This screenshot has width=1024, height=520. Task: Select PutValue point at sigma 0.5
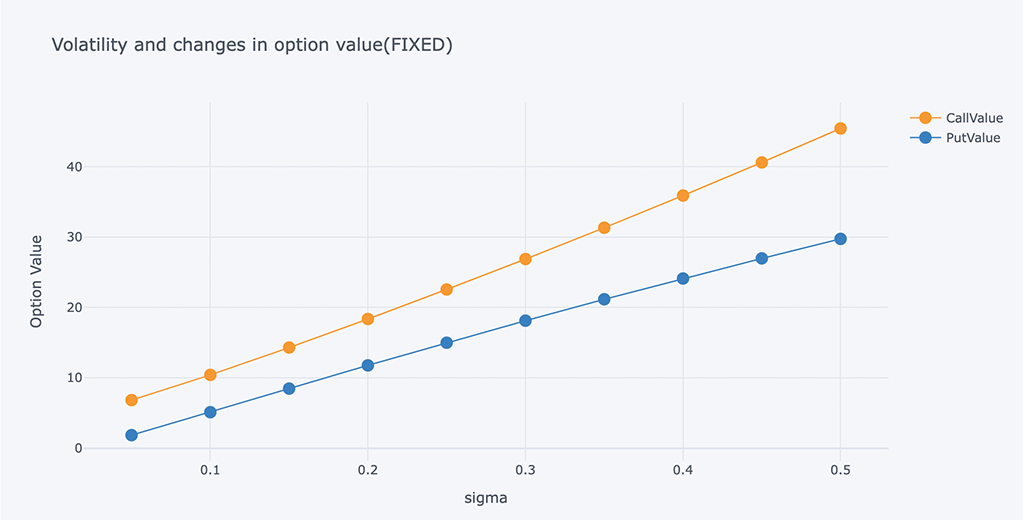coord(840,239)
